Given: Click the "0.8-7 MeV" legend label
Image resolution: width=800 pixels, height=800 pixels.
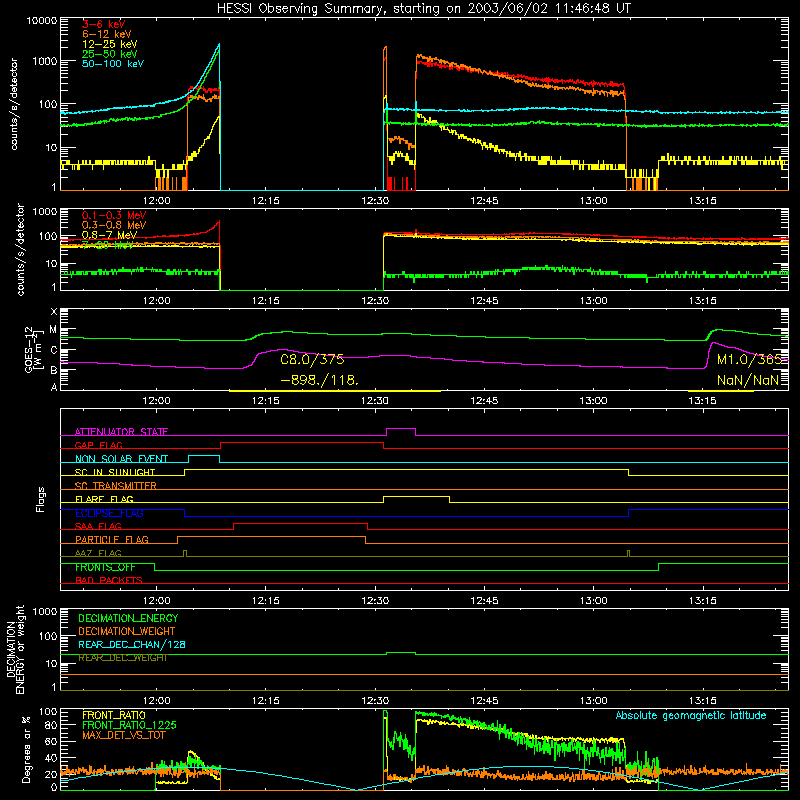Looking at the screenshot, I should pyautogui.click(x=109, y=235).
